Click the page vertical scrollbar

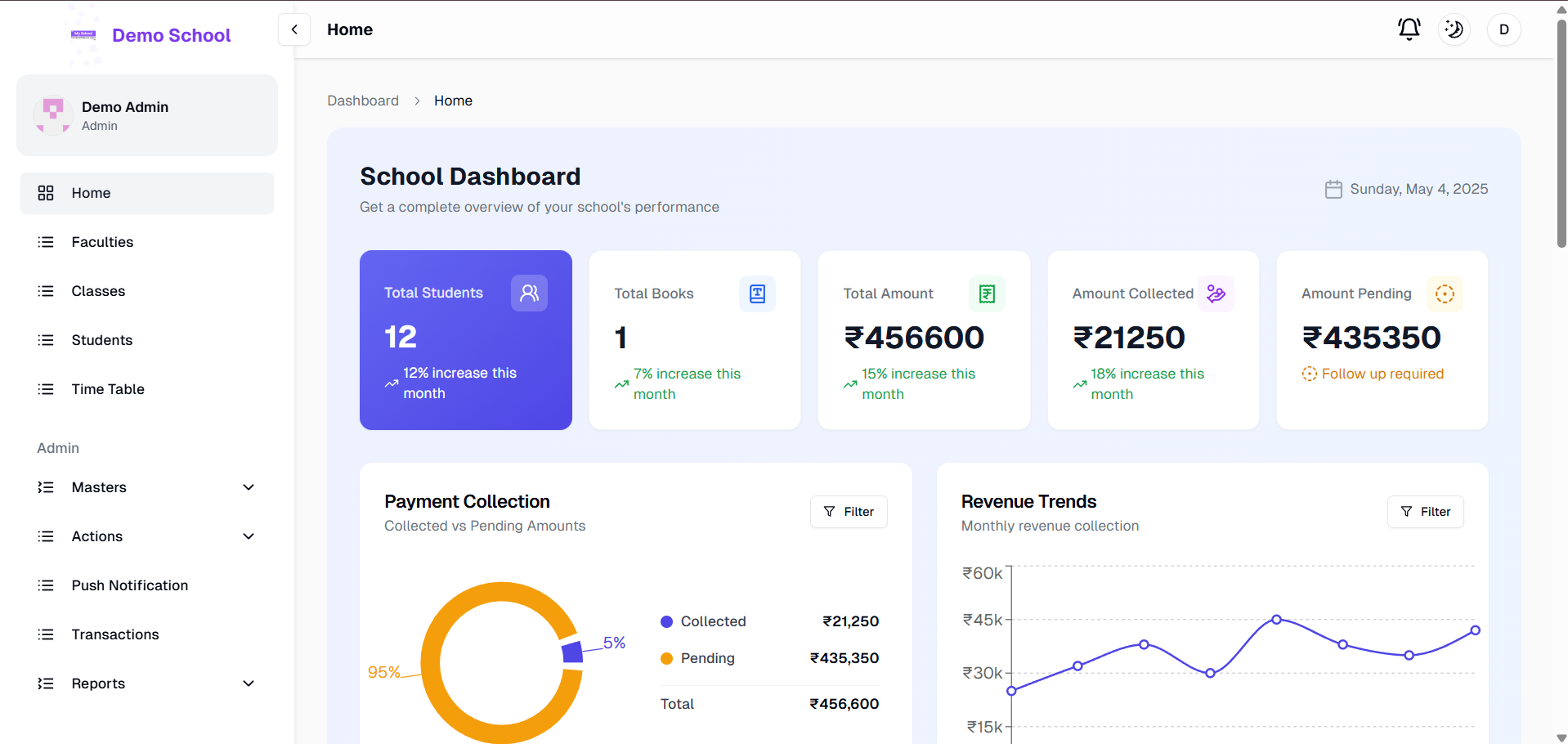click(x=1561, y=135)
